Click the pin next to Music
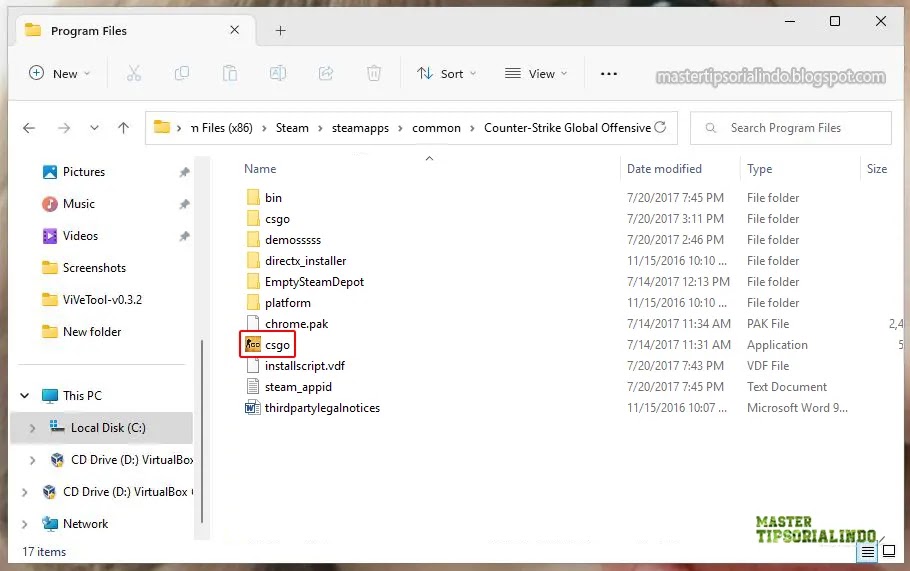The height and width of the screenshot is (571, 910). (184, 204)
